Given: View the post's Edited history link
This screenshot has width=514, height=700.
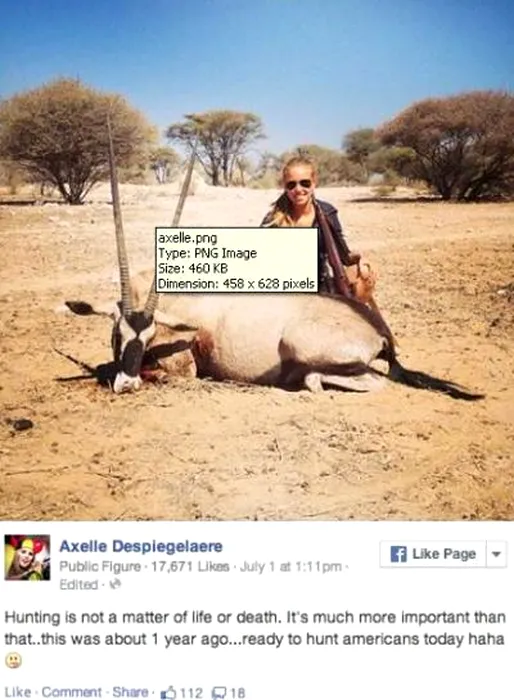Looking at the screenshot, I should click(x=79, y=584).
